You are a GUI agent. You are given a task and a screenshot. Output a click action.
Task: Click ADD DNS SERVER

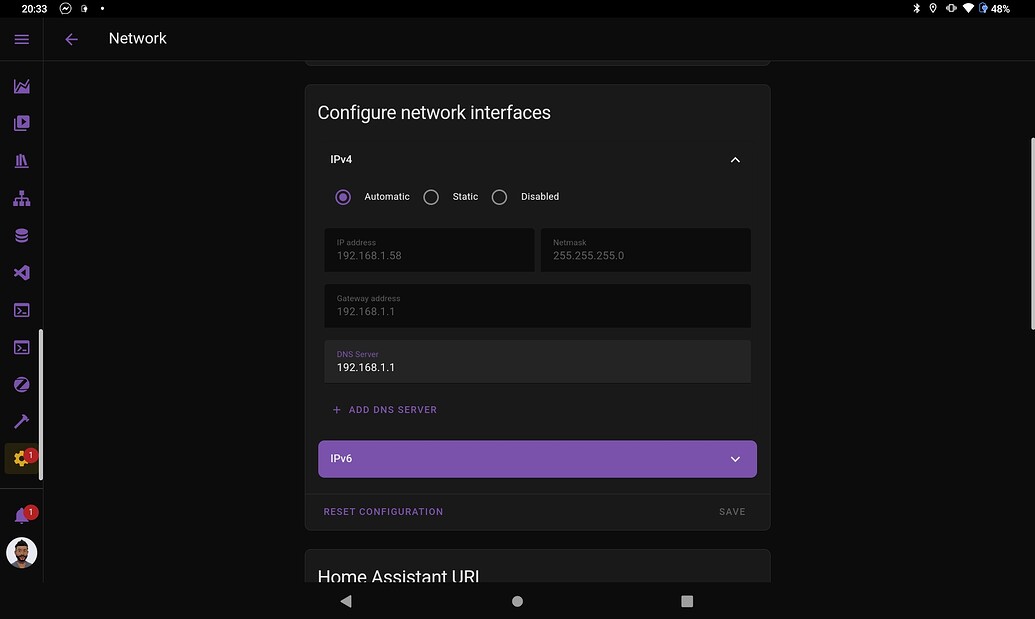click(x=385, y=409)
